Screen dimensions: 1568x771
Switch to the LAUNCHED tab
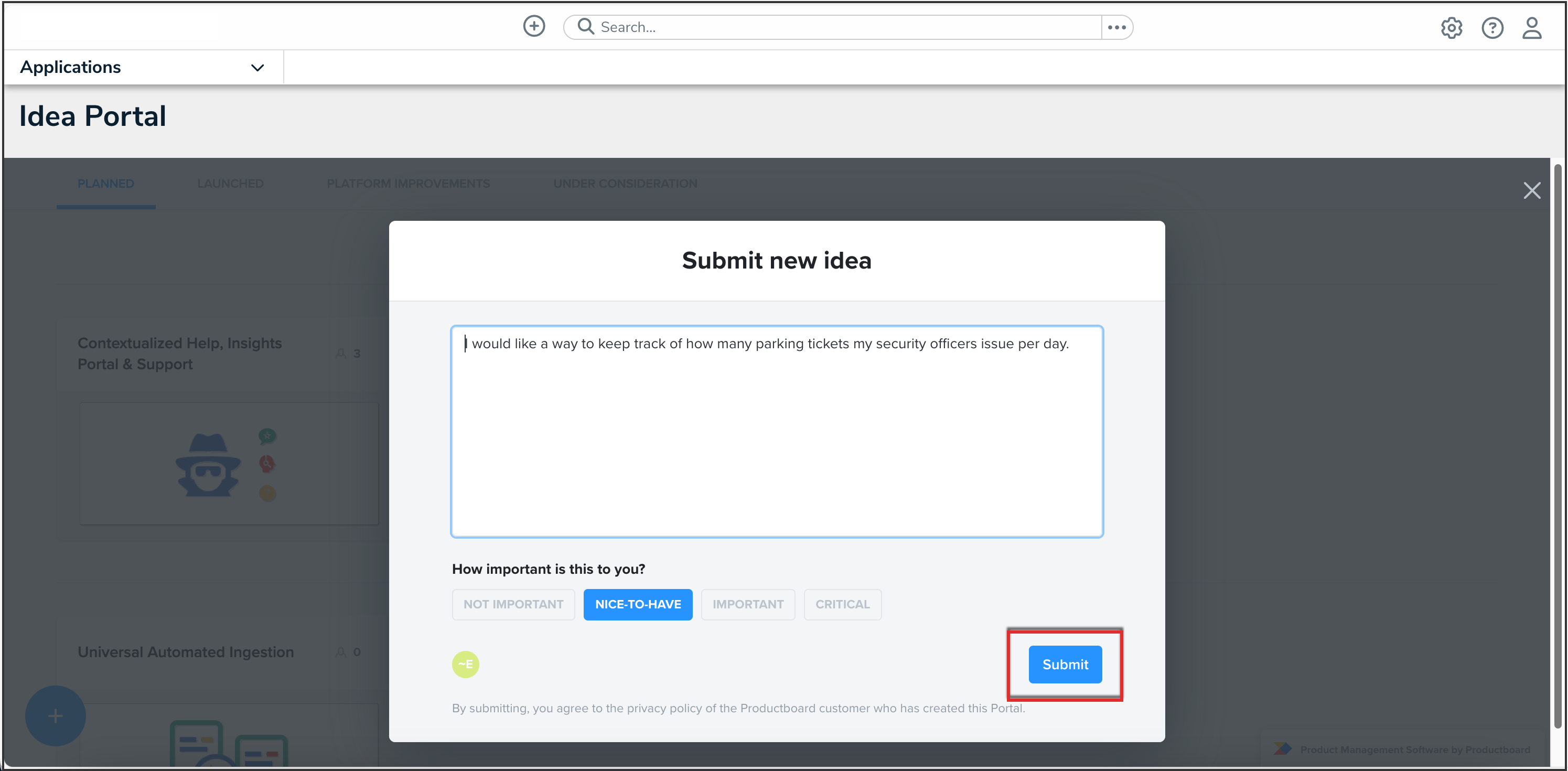pos(230,184)
